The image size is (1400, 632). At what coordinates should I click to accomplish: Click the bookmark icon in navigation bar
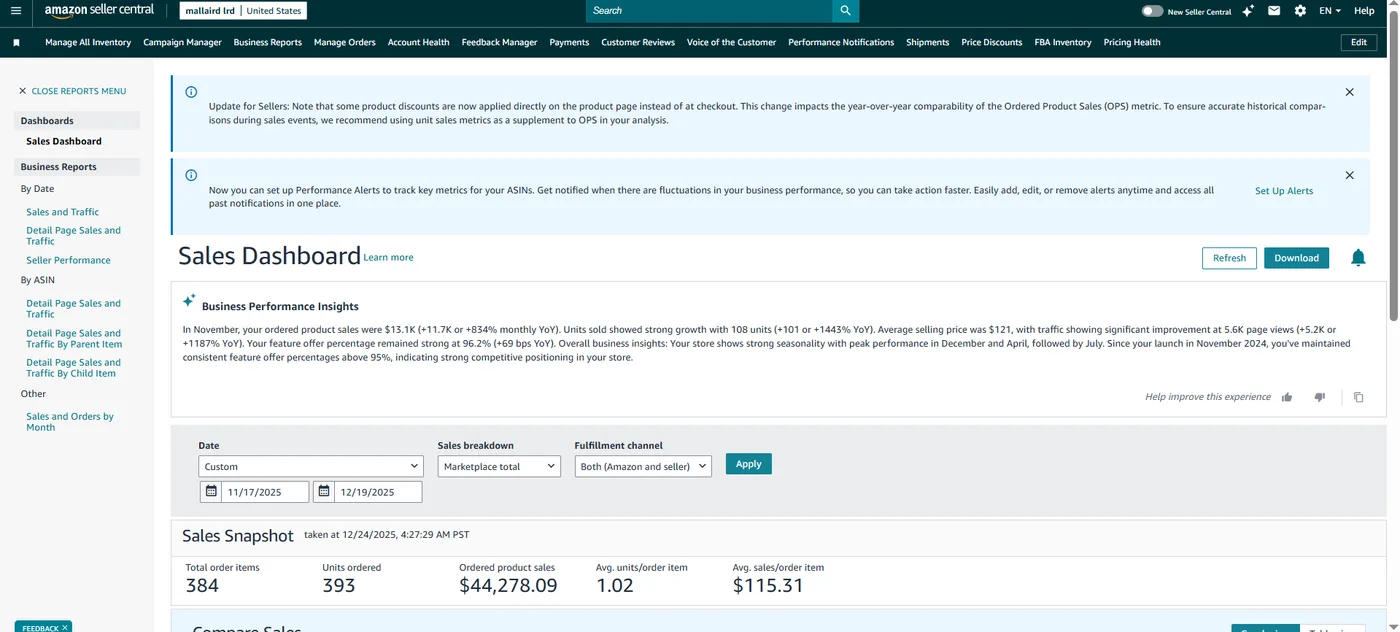(x=17, y=43)
